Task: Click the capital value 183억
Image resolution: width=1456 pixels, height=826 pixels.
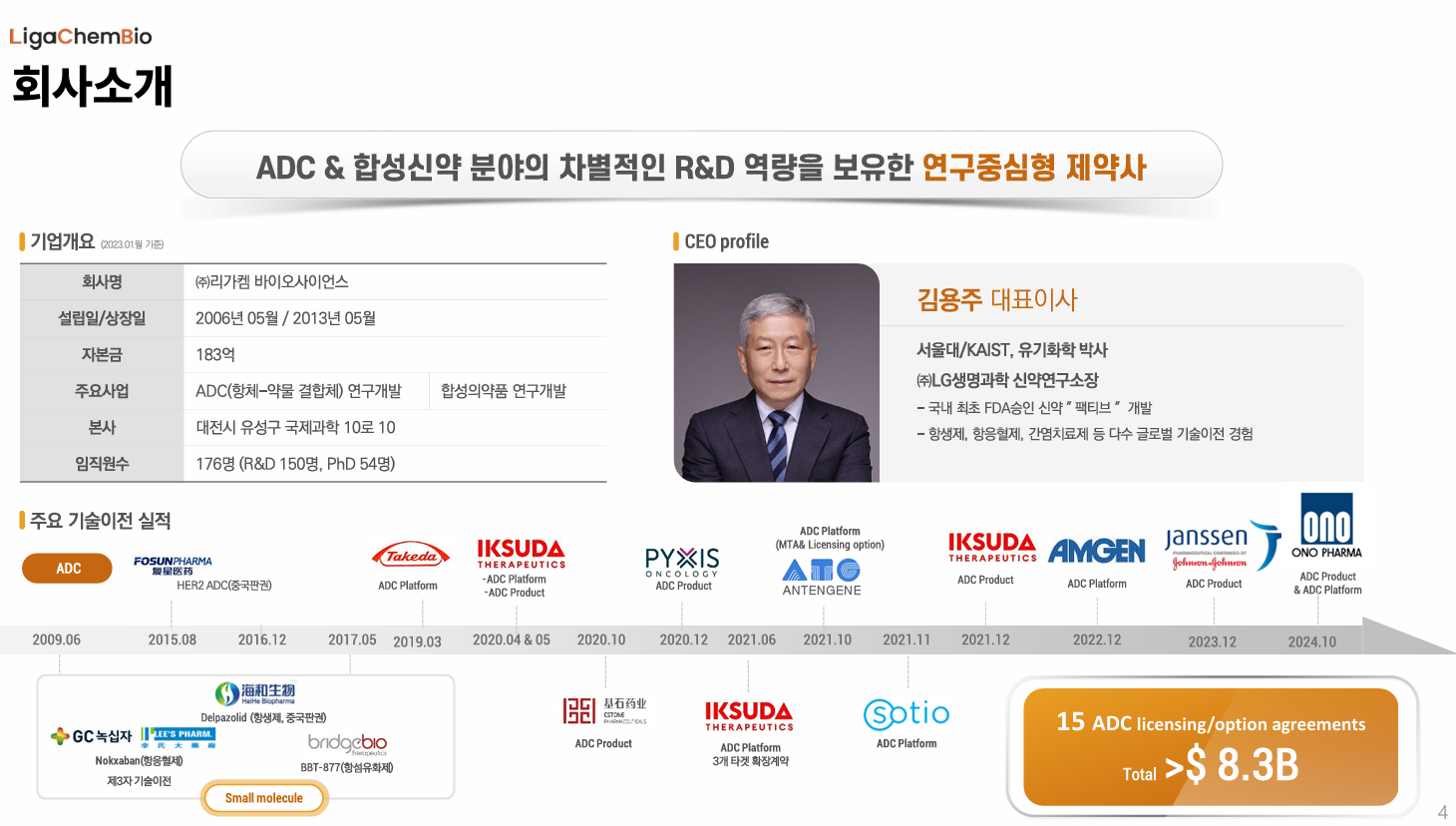Action: click(215, 355)
